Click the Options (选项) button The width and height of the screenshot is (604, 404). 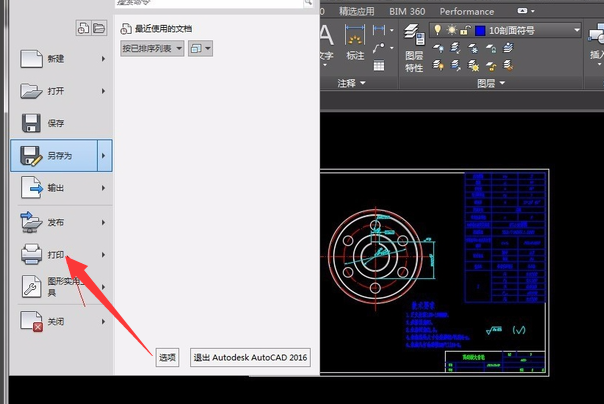[167, 357]
